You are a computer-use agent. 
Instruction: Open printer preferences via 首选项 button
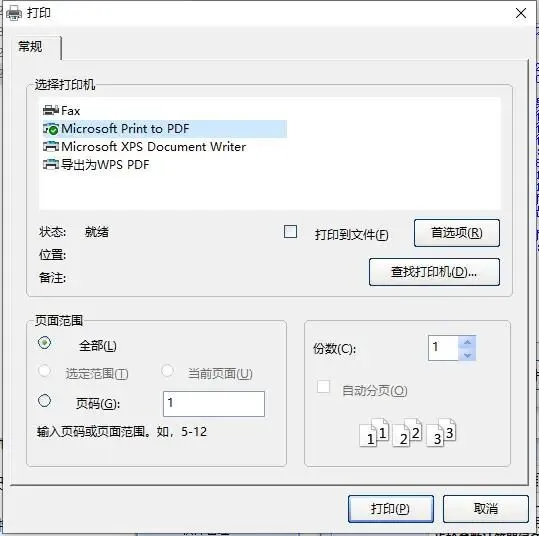click(456, 233)
